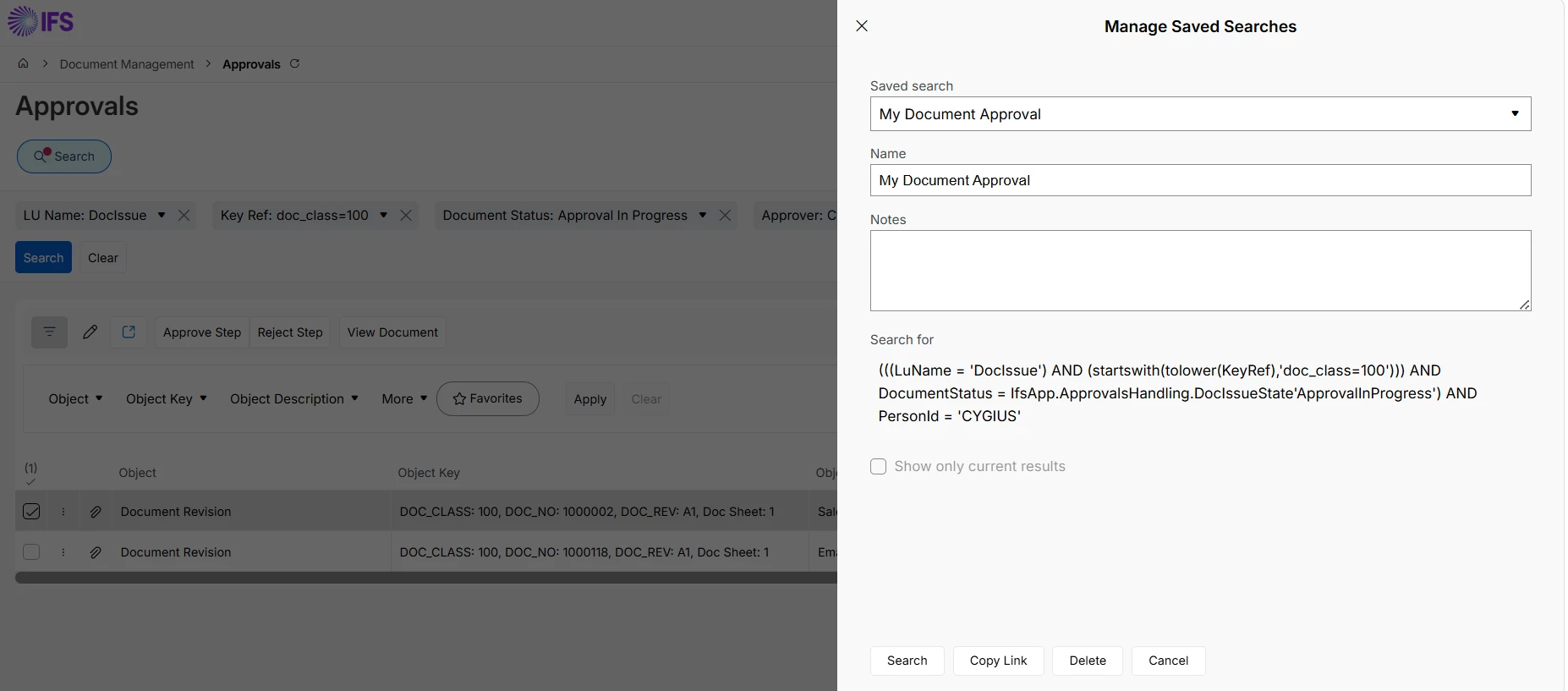Click Delete saved search
The width and height of the screenshot is (1568, 691).
click(x=1088, y=661)
